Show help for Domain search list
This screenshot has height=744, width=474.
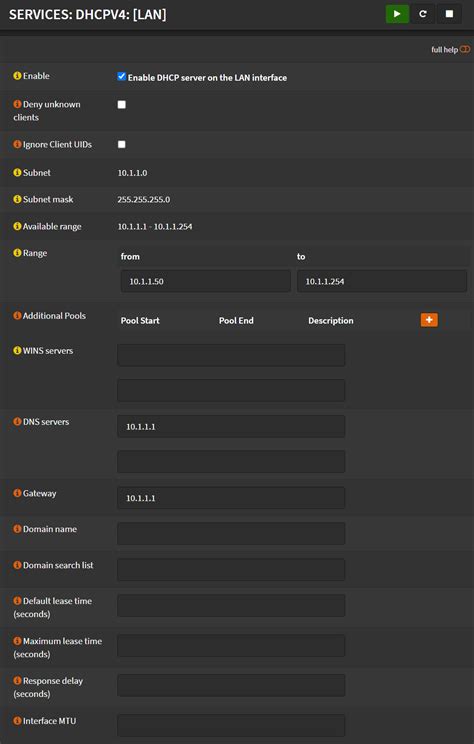point(17,565)
